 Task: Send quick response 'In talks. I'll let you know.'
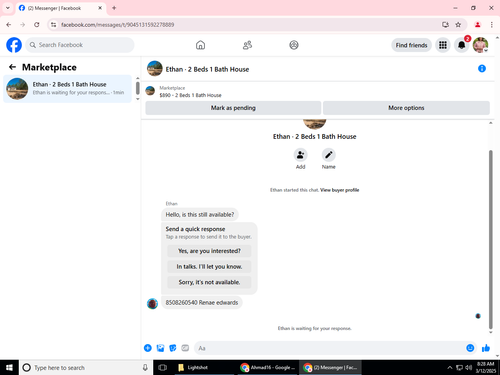(x=209, y=266)
